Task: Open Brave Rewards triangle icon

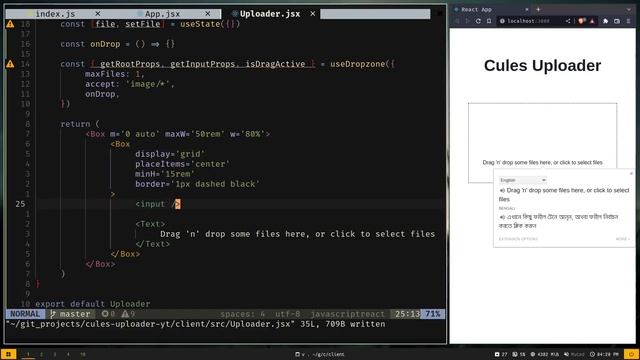Action: pos(592,21)
